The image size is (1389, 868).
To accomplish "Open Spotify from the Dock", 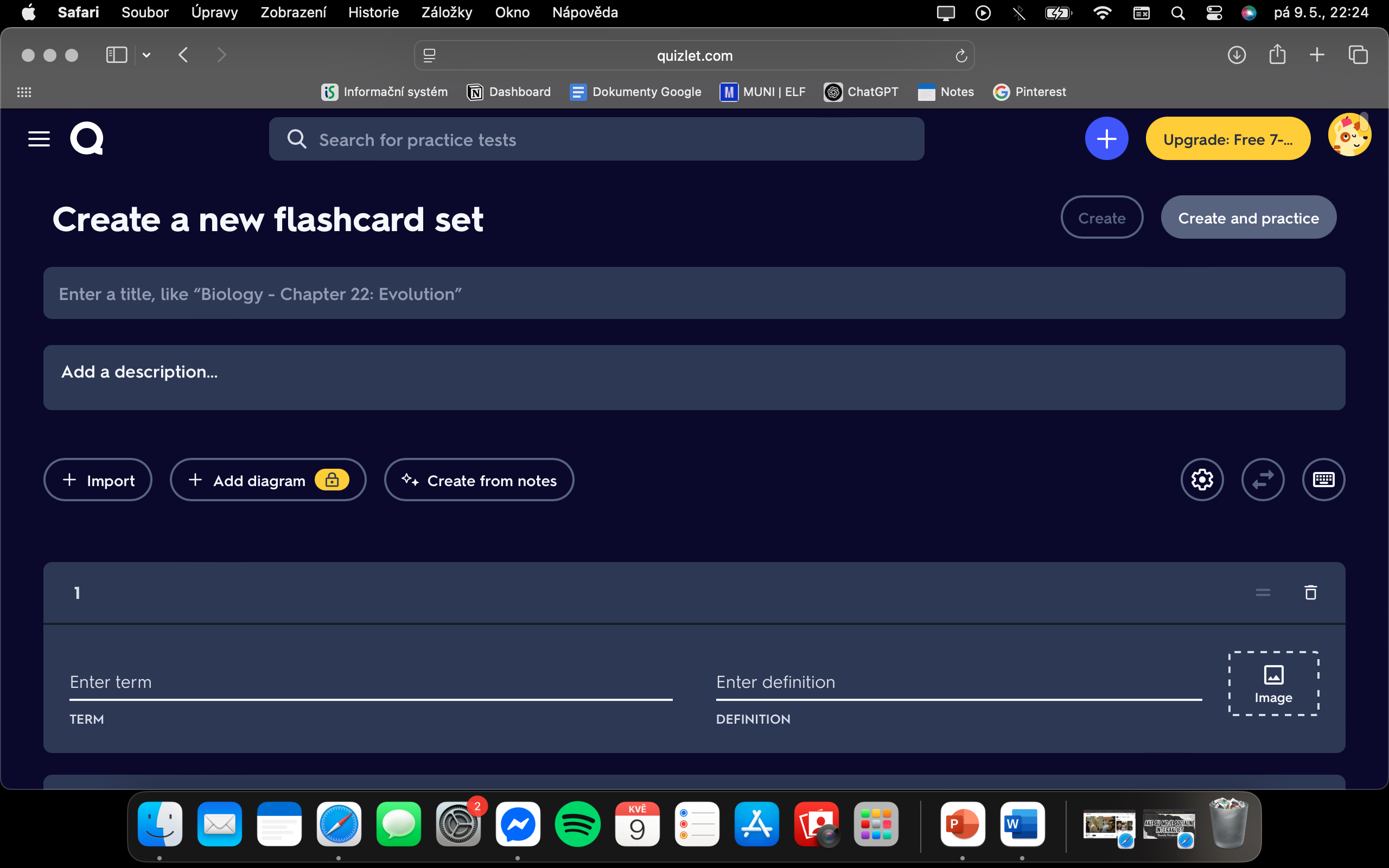I will (577, 825).
